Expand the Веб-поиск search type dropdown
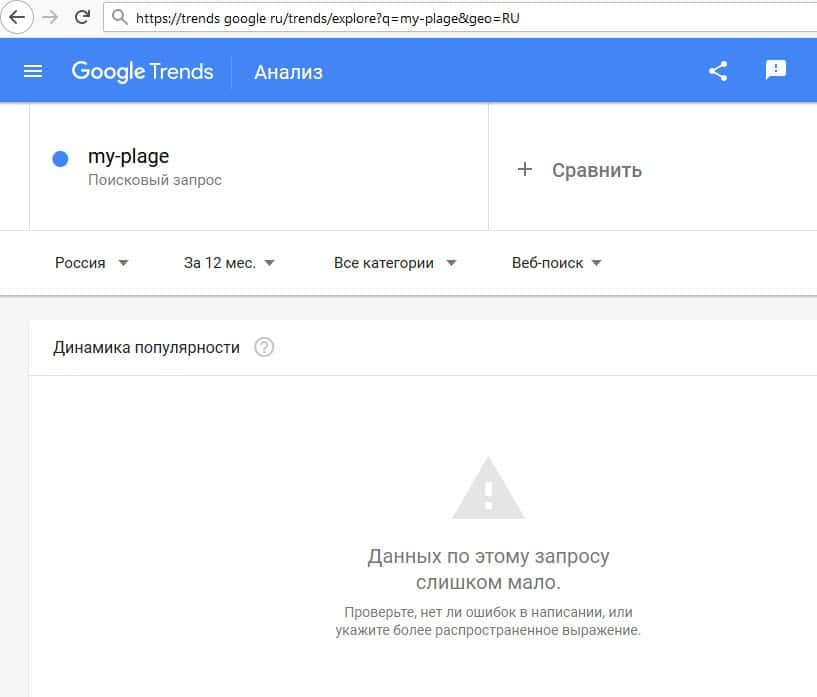 click(x=556, y=263)
